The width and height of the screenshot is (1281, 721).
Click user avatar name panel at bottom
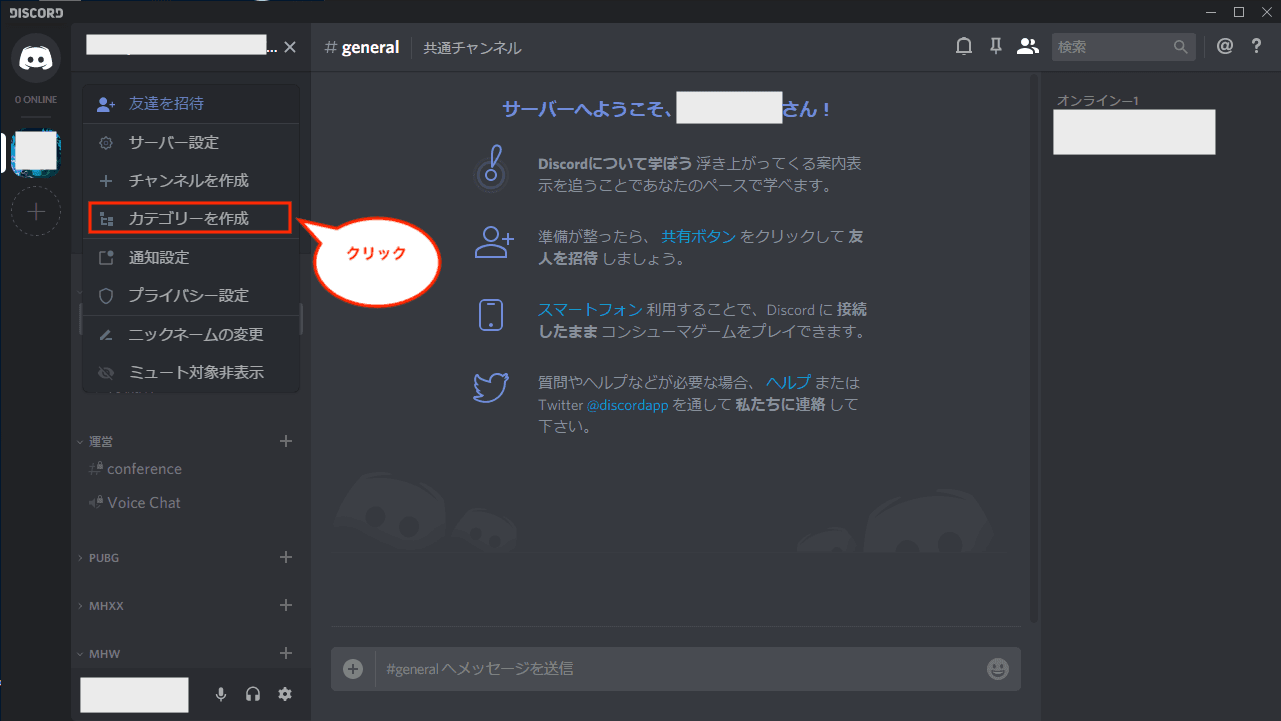coord(135,695)
